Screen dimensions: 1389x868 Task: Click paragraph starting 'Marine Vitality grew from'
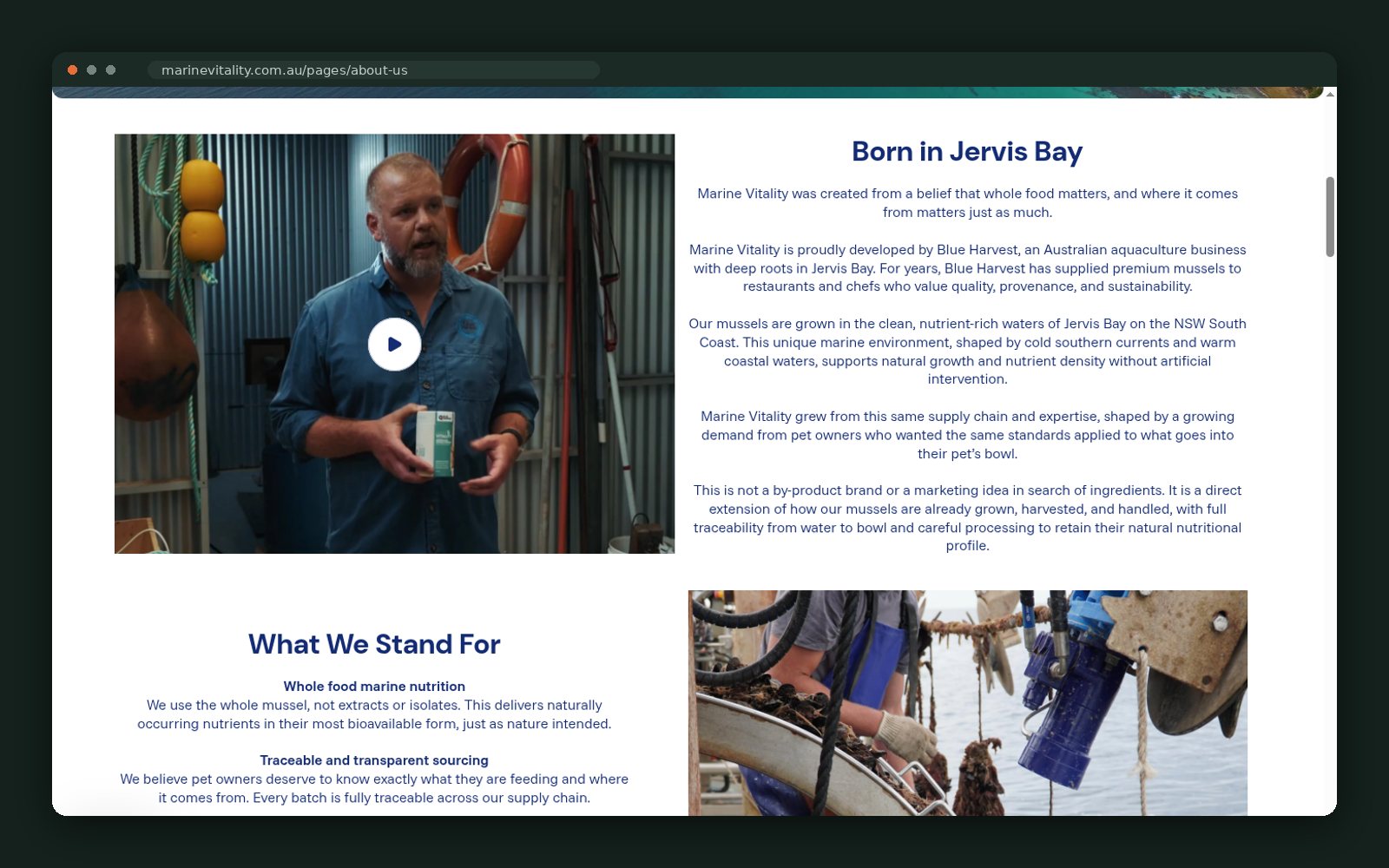tap(967, 435)
